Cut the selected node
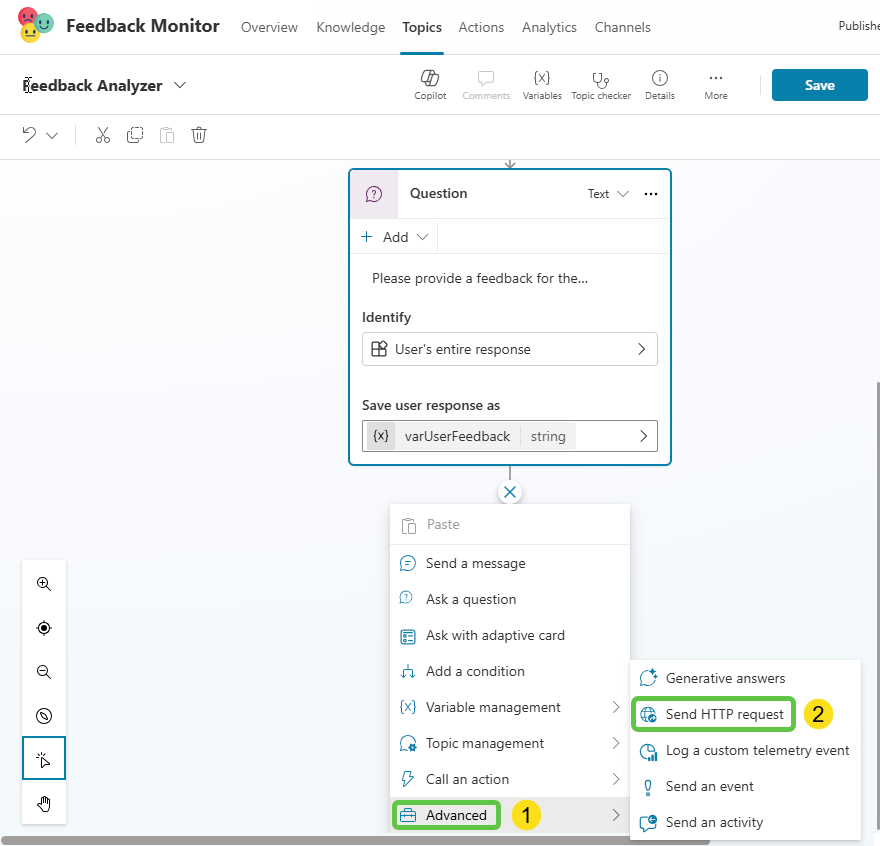This screenshot has width=880, height=846. pos(102,134)
